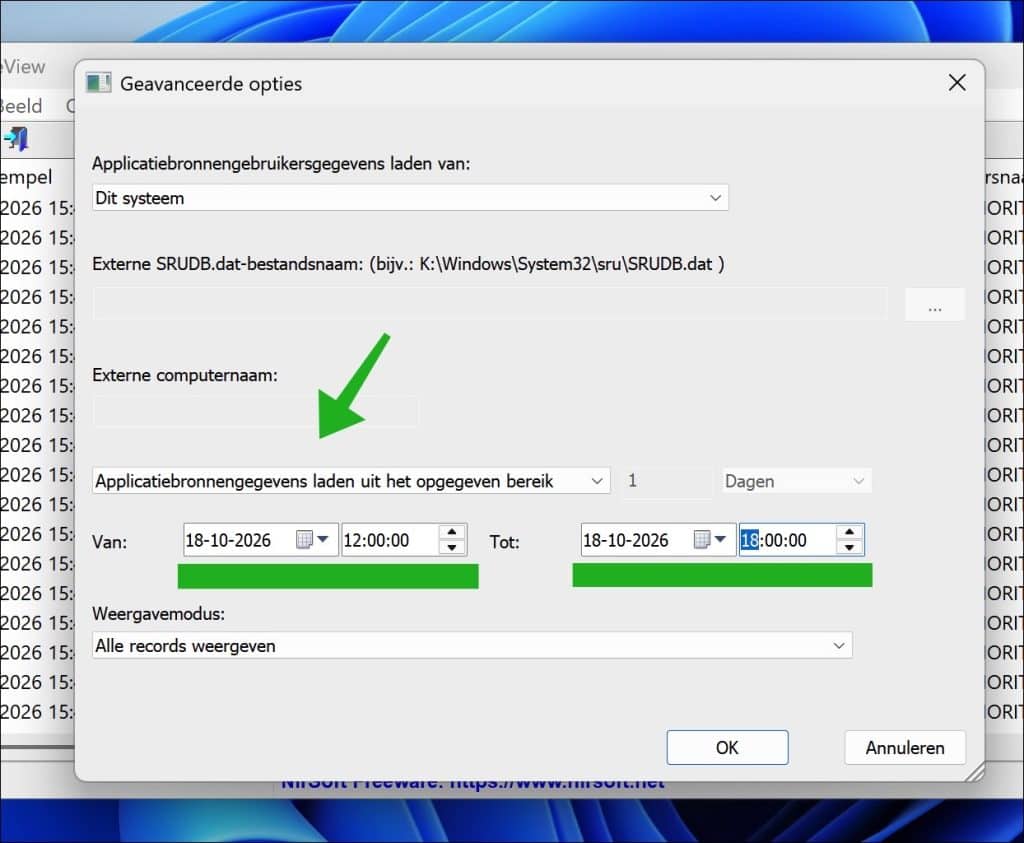
Task: Focus the Externe computernaam input field
Action: pyautogui.click(x=255, y=412)
